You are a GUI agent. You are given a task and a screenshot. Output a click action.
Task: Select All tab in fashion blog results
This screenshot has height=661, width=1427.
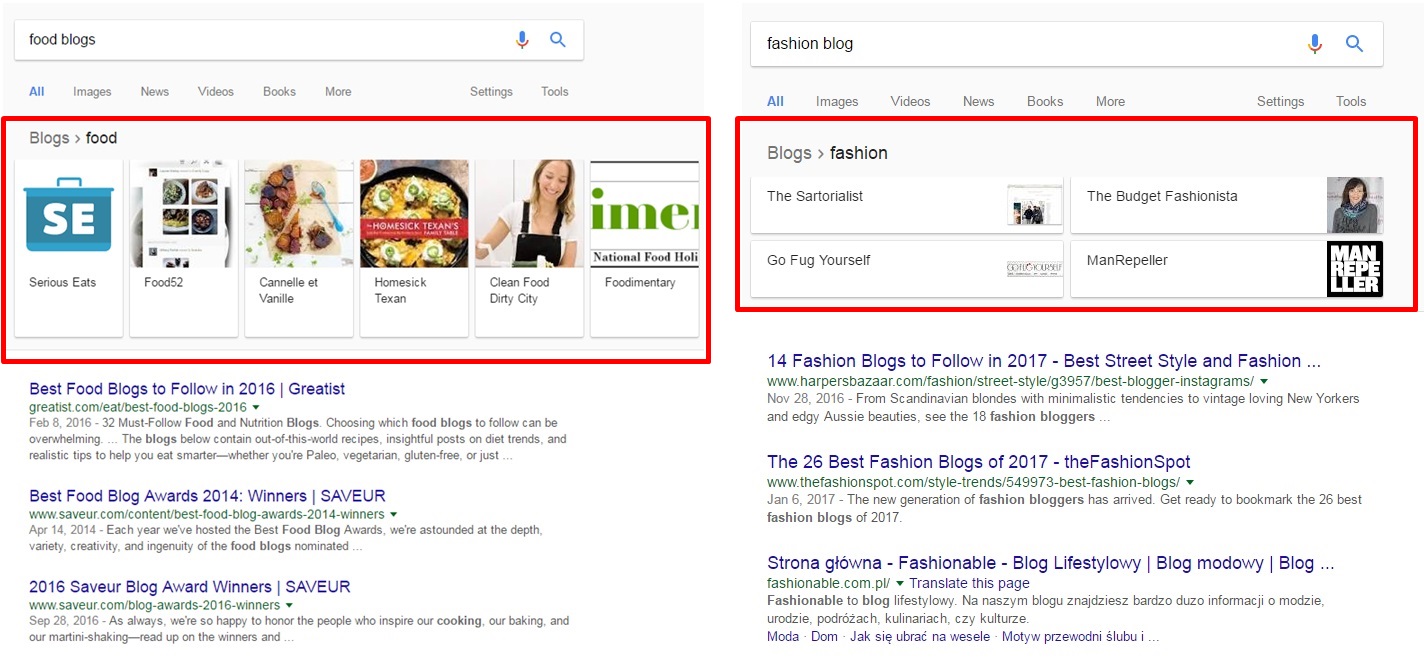click(x=775, y=101)
